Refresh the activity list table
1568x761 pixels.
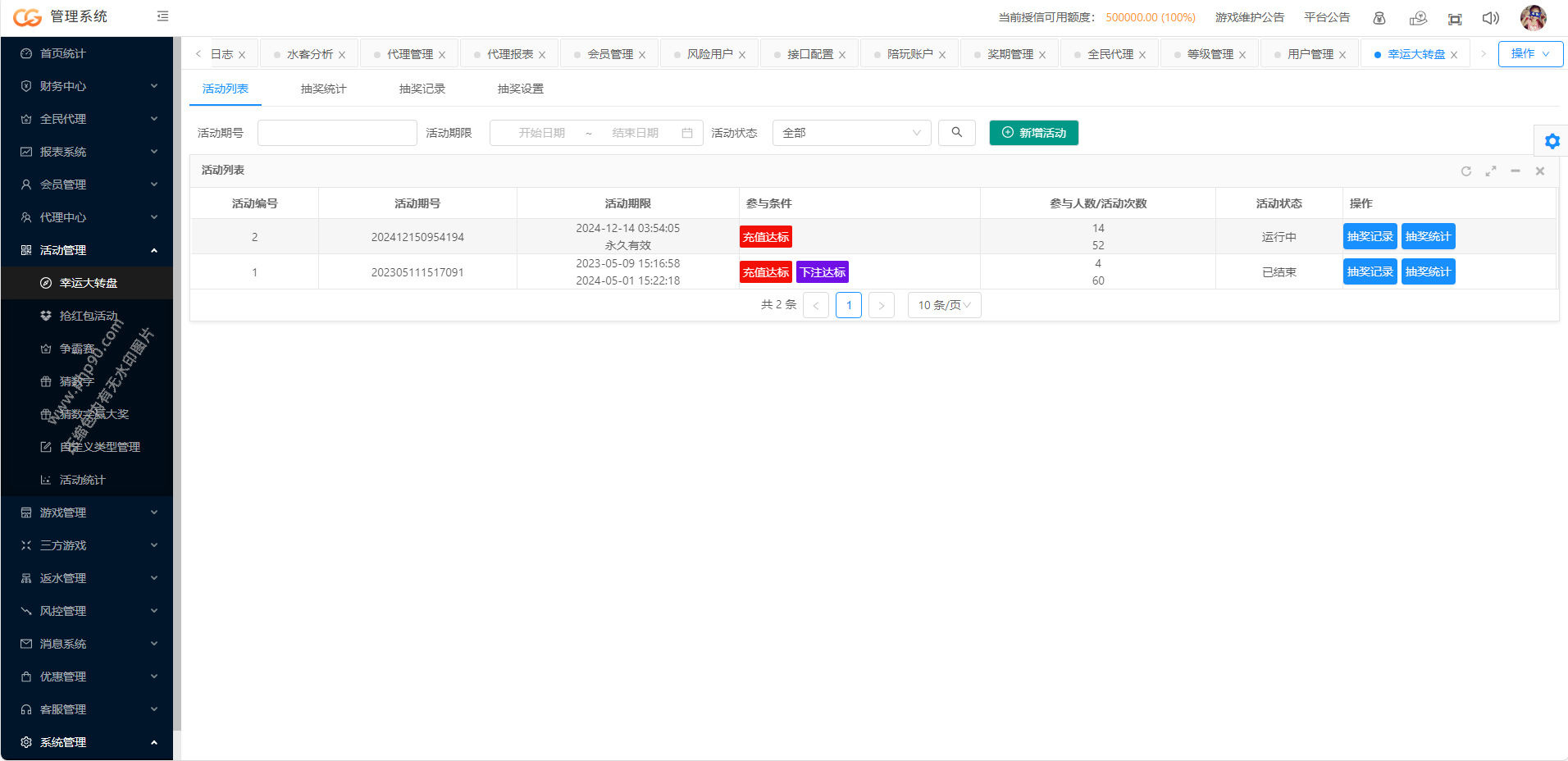pyautogui.click(x=1465, y=171)
